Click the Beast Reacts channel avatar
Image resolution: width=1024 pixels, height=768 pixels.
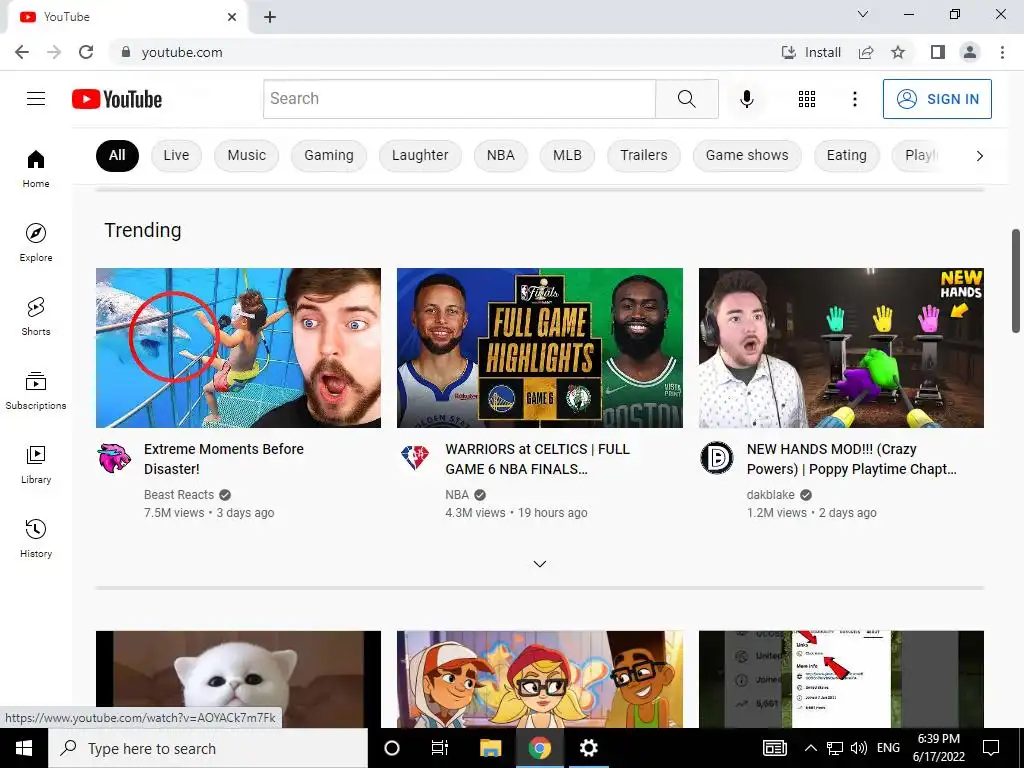click(114, 458)
